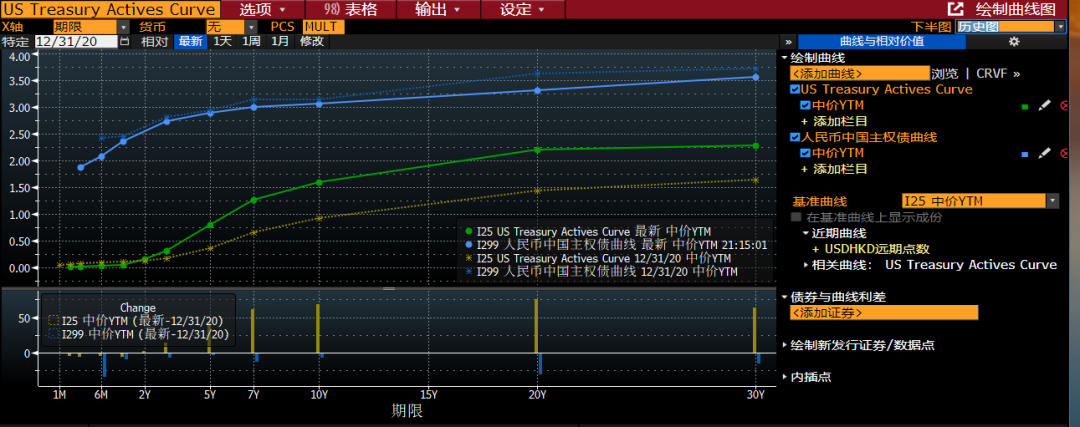Remove the US Treasury 中价YTM series (red circle icon)
The height and width of the screenshot is (427, 1080).
tap(1065, 105)
